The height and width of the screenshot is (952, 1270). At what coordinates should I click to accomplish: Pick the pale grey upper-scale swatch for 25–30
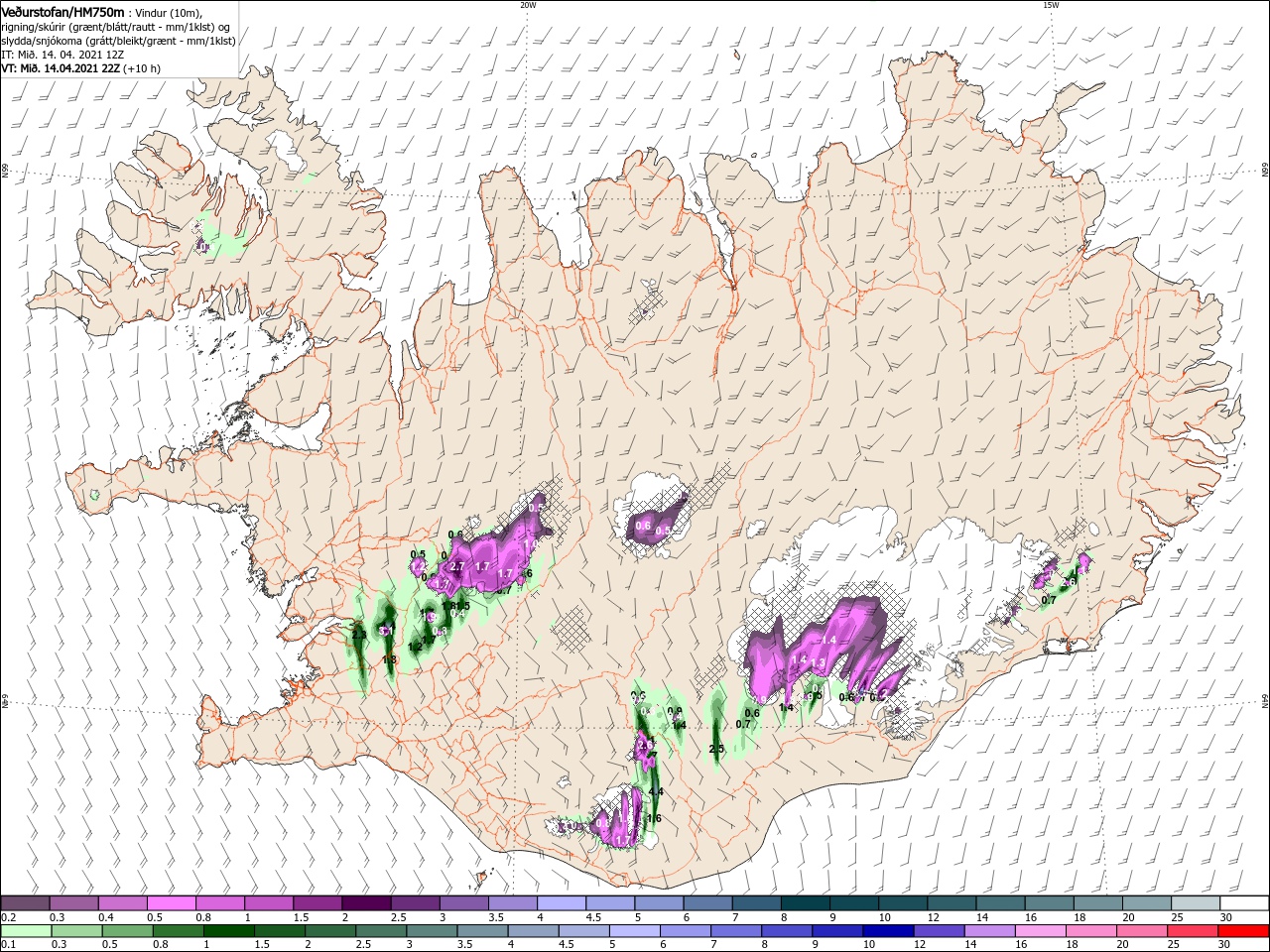1197,903
